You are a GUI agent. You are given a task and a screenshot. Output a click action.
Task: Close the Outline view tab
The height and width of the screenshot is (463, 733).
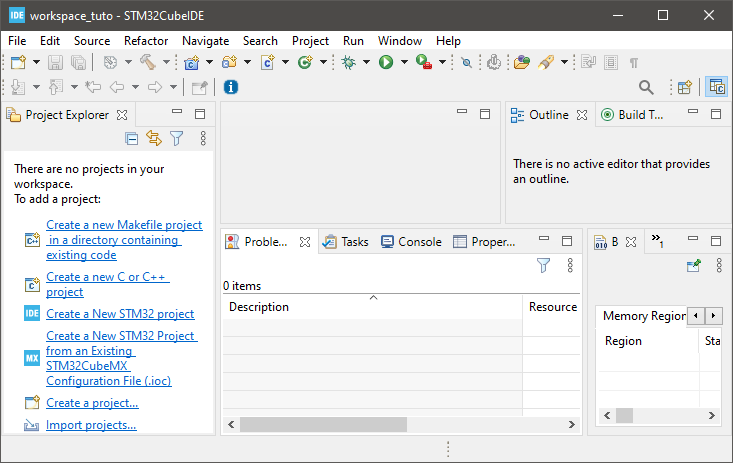point(582,115)
